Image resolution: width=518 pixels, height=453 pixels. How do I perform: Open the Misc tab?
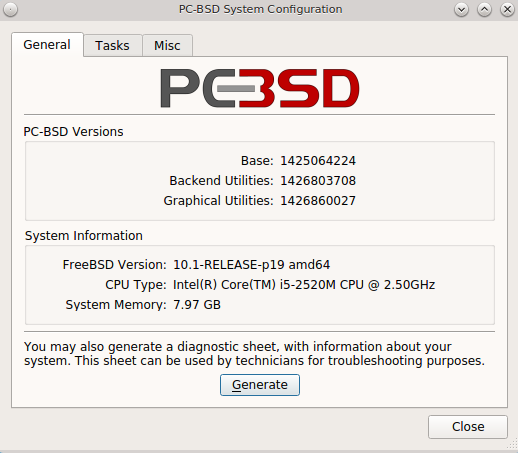click(167, 46)
